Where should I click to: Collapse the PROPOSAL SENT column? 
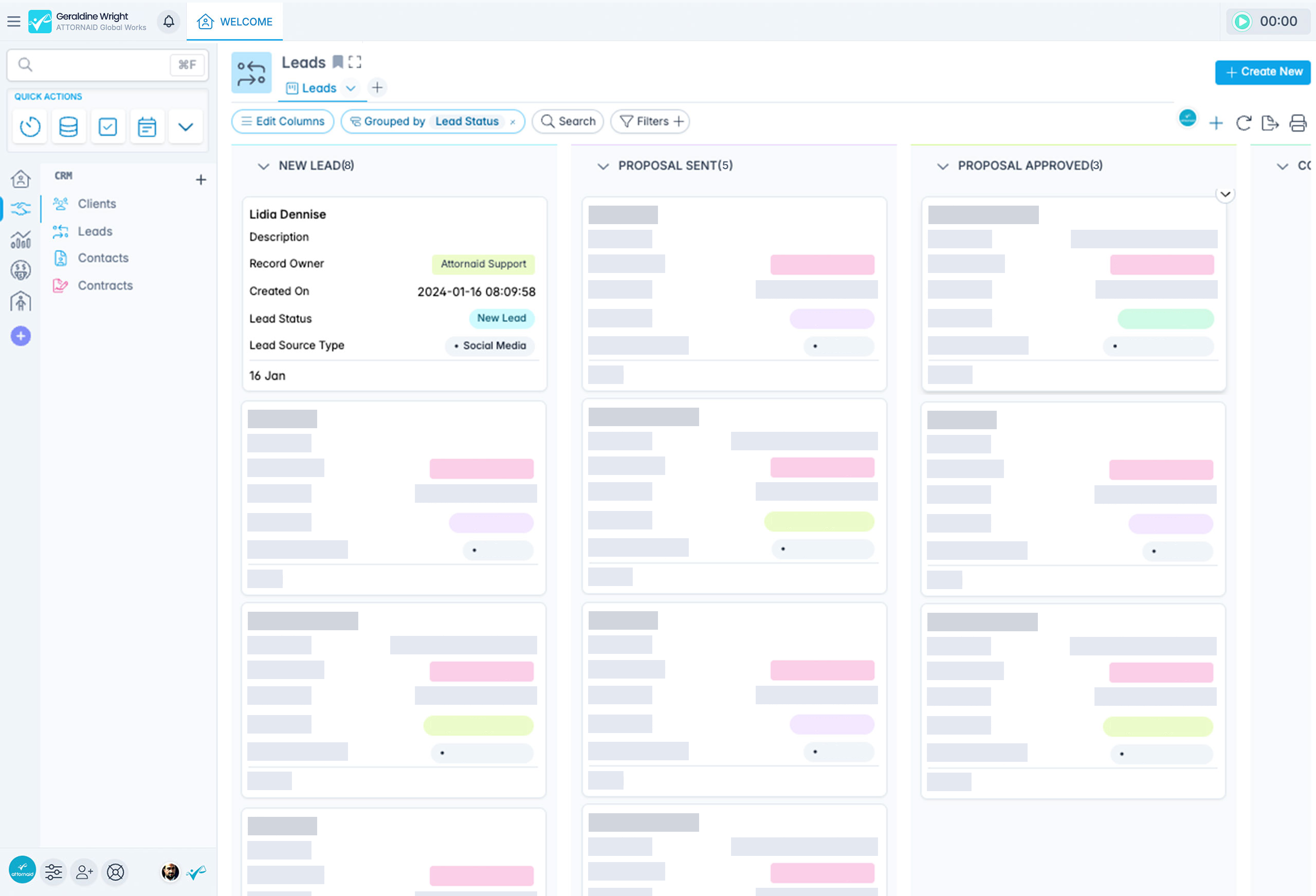tap(603, 166)
